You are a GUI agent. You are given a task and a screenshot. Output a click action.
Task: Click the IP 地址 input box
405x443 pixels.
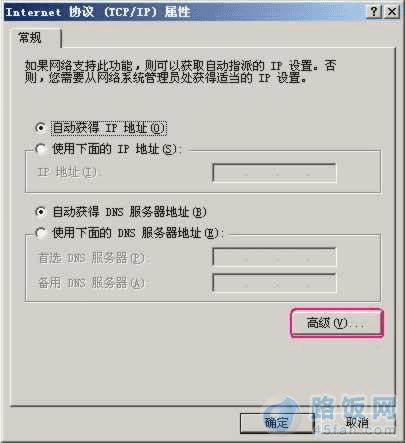[x=274, y=173]
